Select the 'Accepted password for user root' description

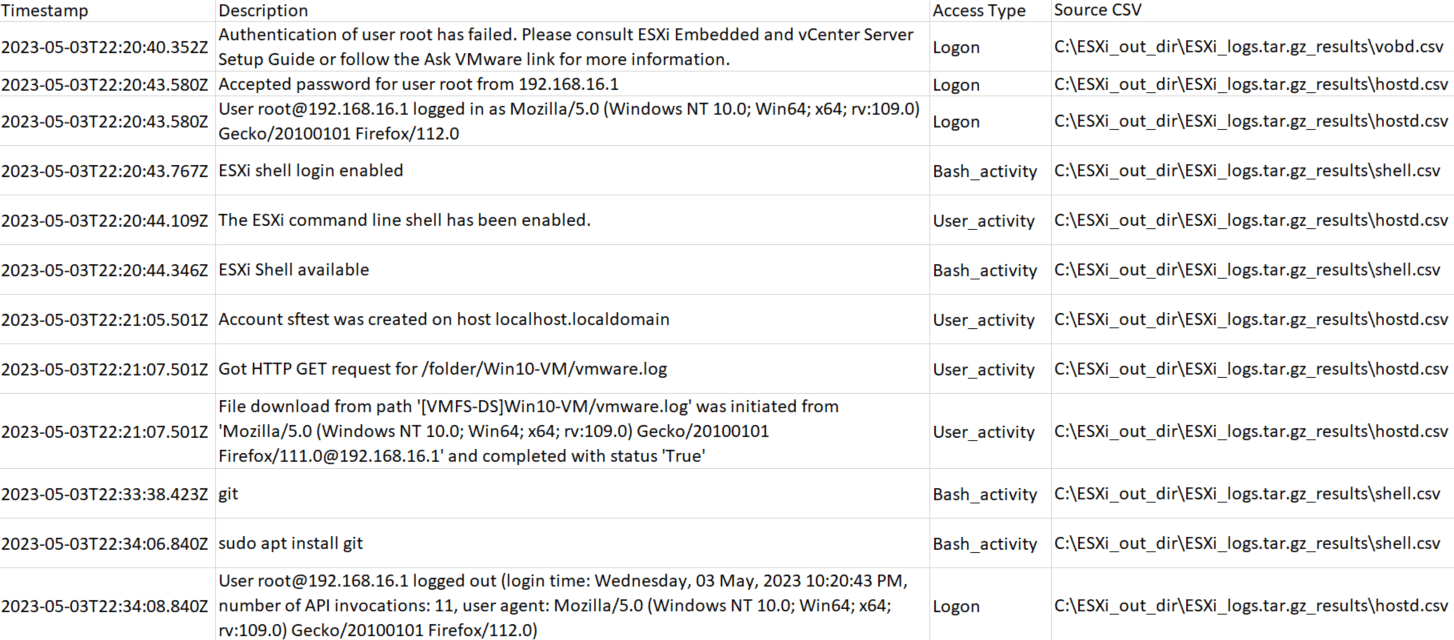pos(419,84)
